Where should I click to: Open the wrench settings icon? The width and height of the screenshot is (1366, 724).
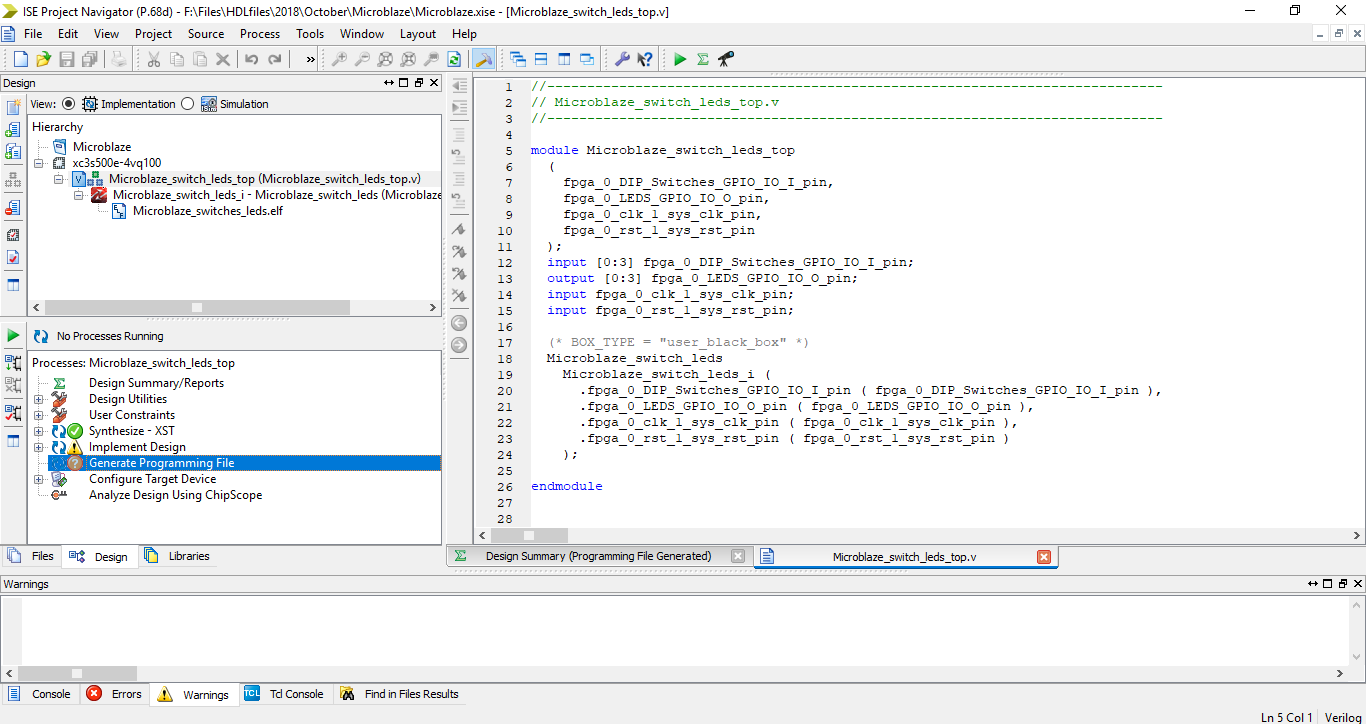point(621,59)
